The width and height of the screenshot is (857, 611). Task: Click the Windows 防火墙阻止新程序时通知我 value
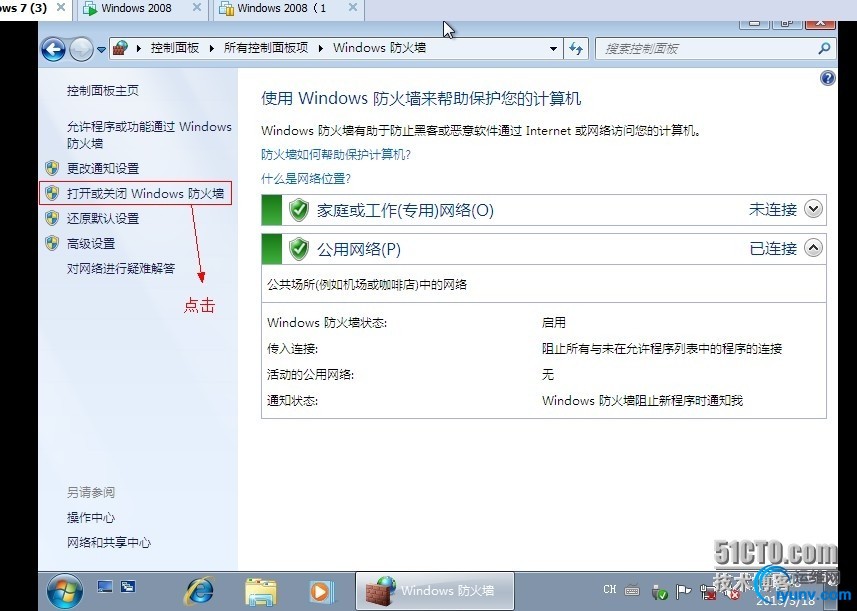pyautogui.click(x=642, y=401)
